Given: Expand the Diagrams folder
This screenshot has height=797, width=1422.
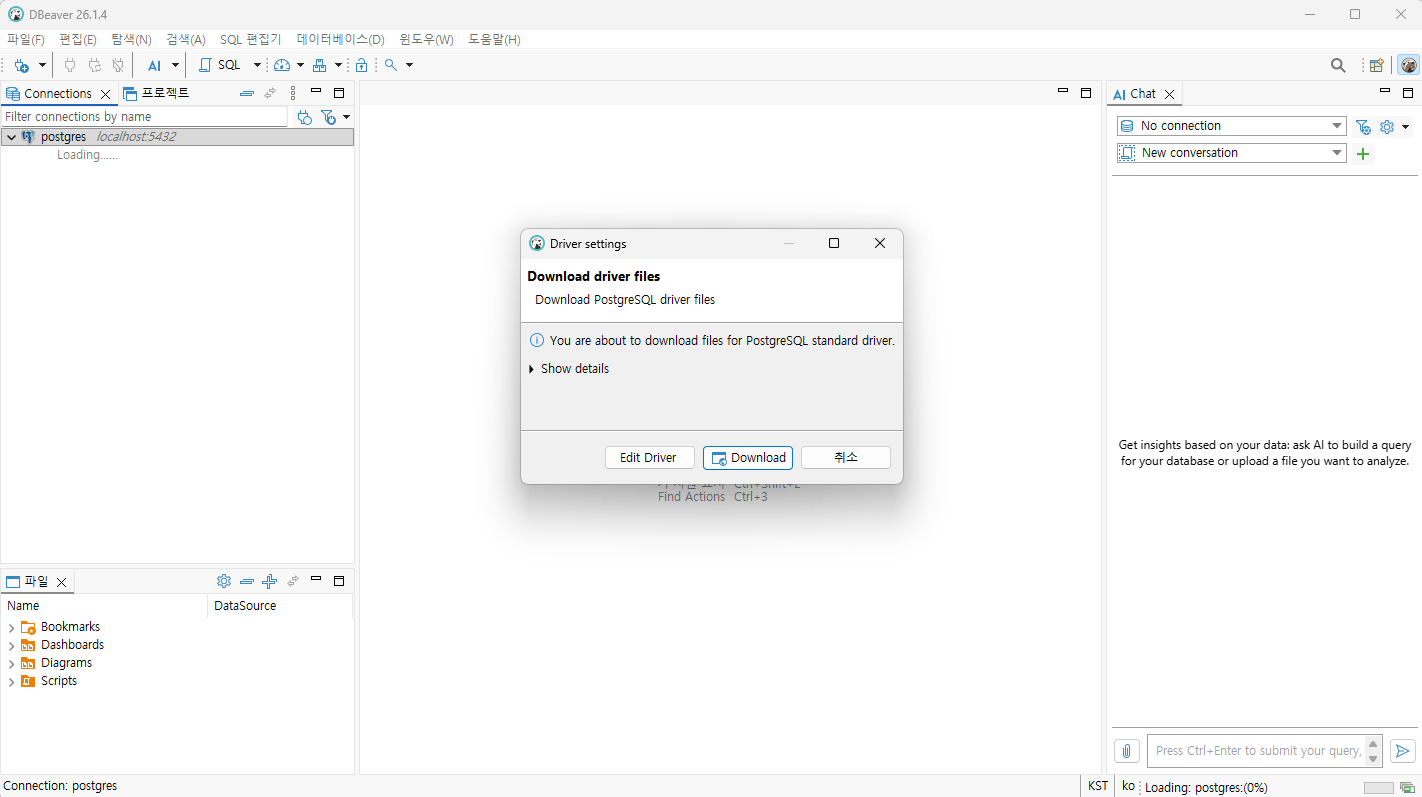Looking at the screenshot, I should coord(11,664).
